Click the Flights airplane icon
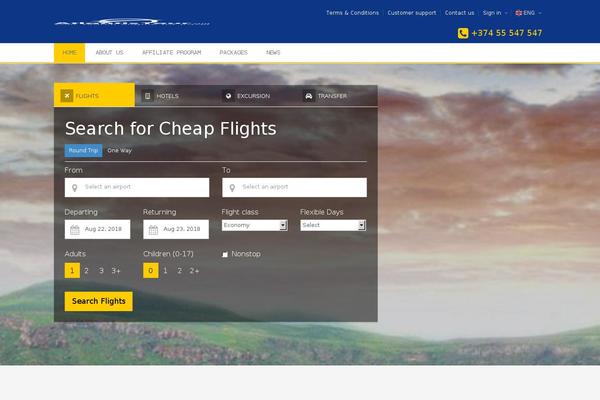Viewport: 600px width, 400px height. (x=67, y=95)
